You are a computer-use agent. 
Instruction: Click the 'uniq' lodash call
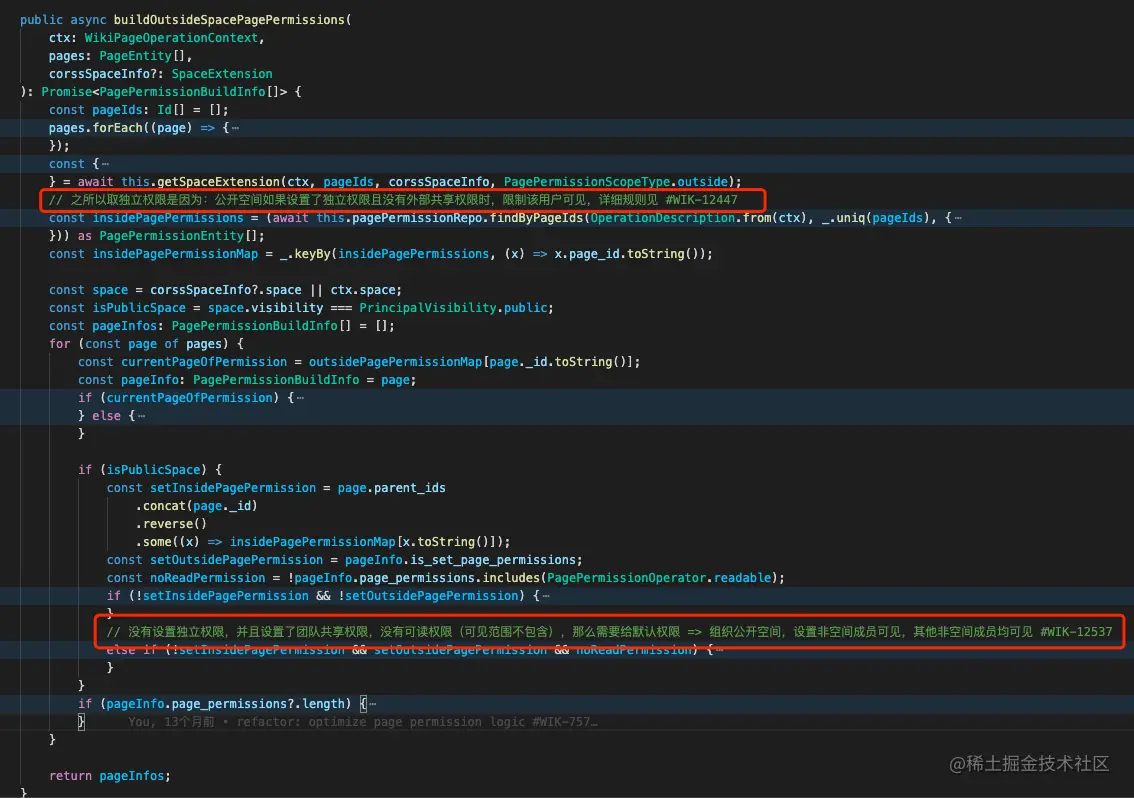pos(850,218)
